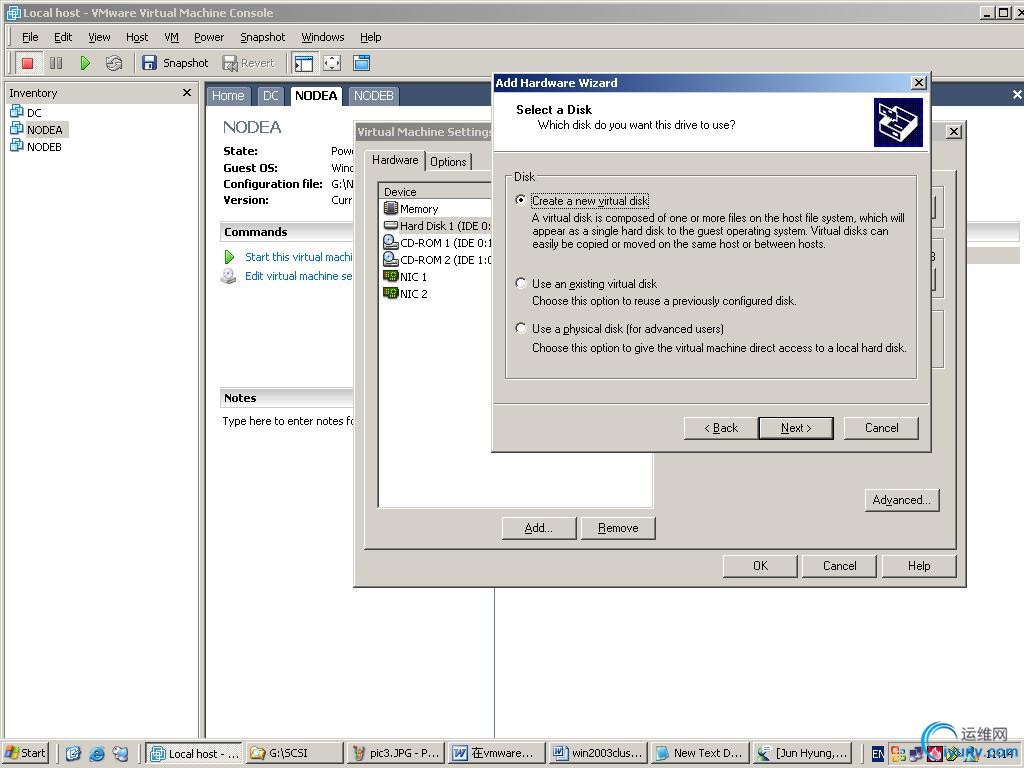Click the full screen toolbar icon
1024x768 pixels.
(x=332, y=63)
